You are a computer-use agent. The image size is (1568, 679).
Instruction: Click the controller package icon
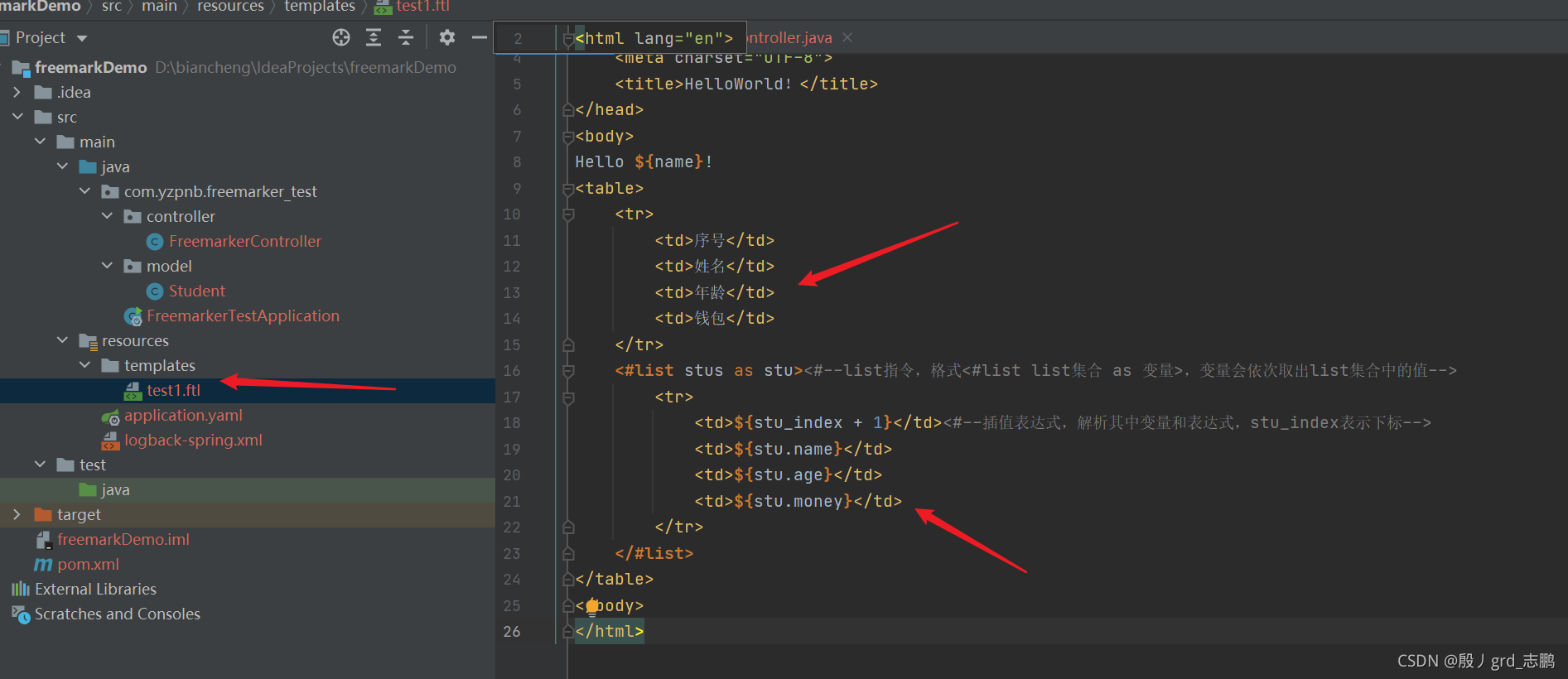click(x=133, y=216)
